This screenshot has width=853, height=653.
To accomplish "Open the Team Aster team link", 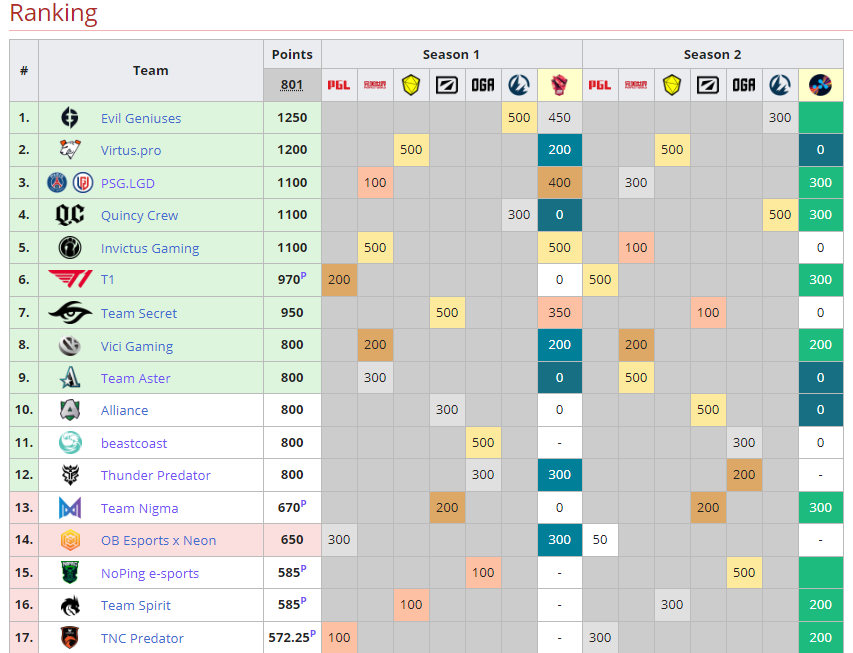I will coord(135,378).
